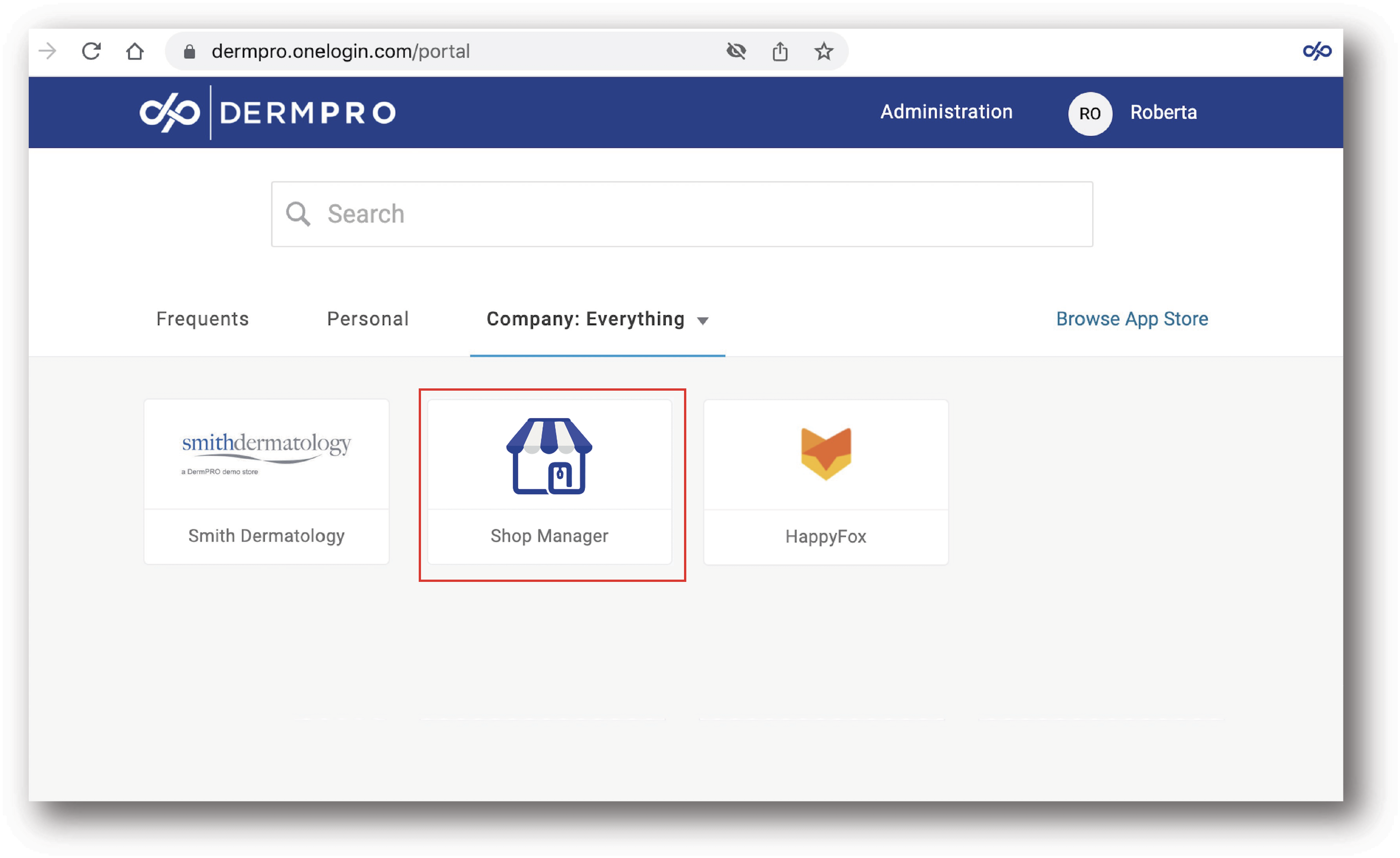The image size is (1400, 858).
Task: Click the browser home icon
Action: [x=135, y=51]
